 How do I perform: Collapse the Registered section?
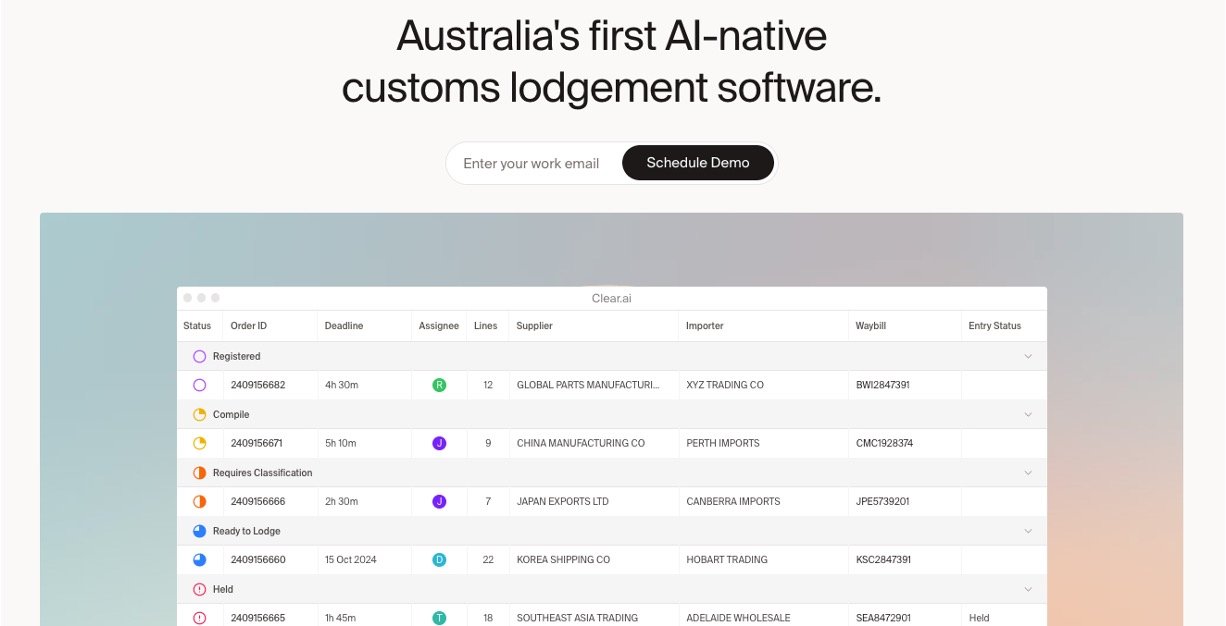click(x=1029, y=356)
